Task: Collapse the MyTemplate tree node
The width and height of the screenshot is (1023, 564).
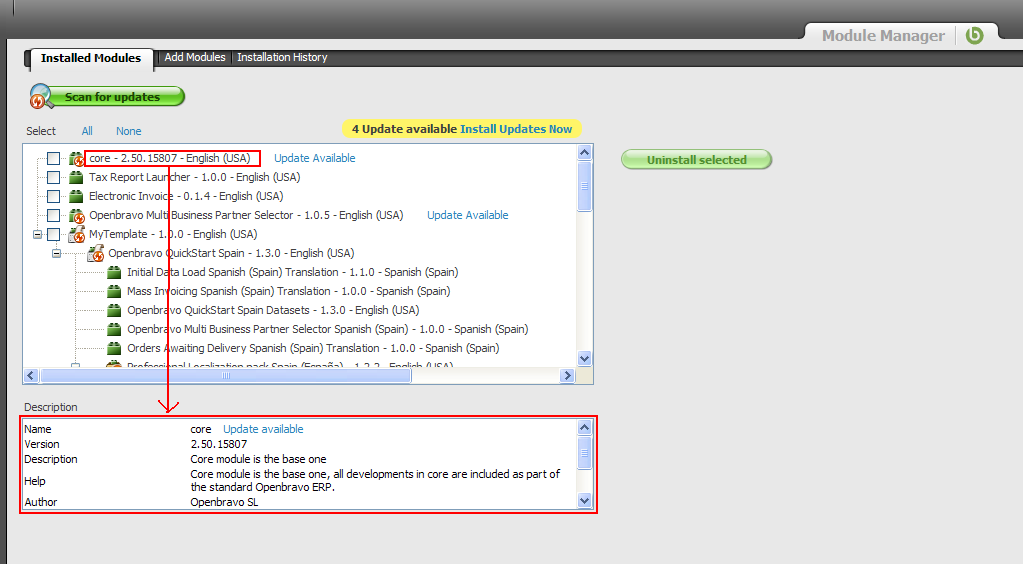Action: (x=37, y=234)
